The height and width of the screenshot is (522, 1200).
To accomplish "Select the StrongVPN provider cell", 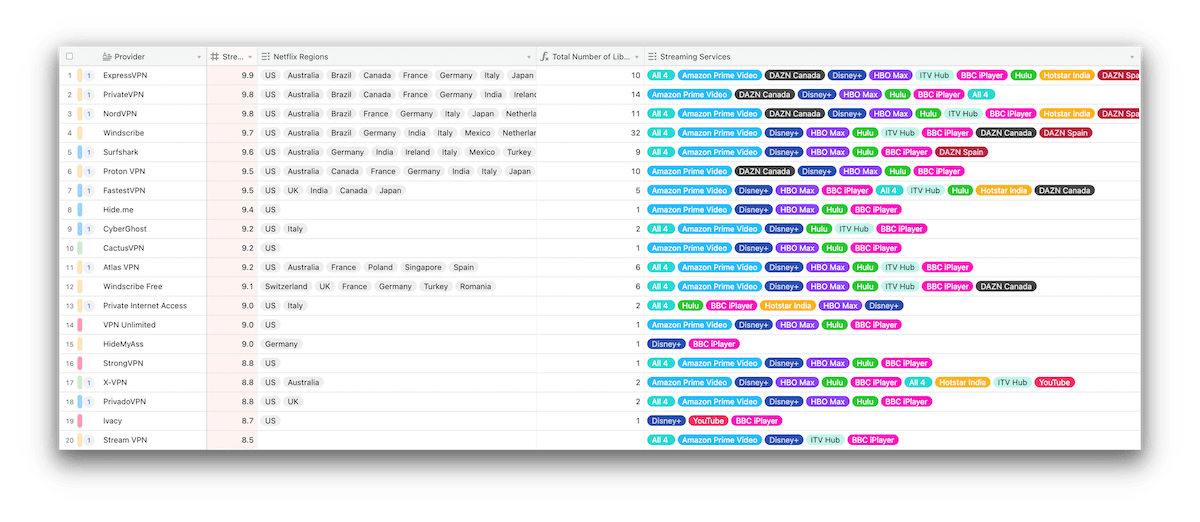I will click(152, 363).
